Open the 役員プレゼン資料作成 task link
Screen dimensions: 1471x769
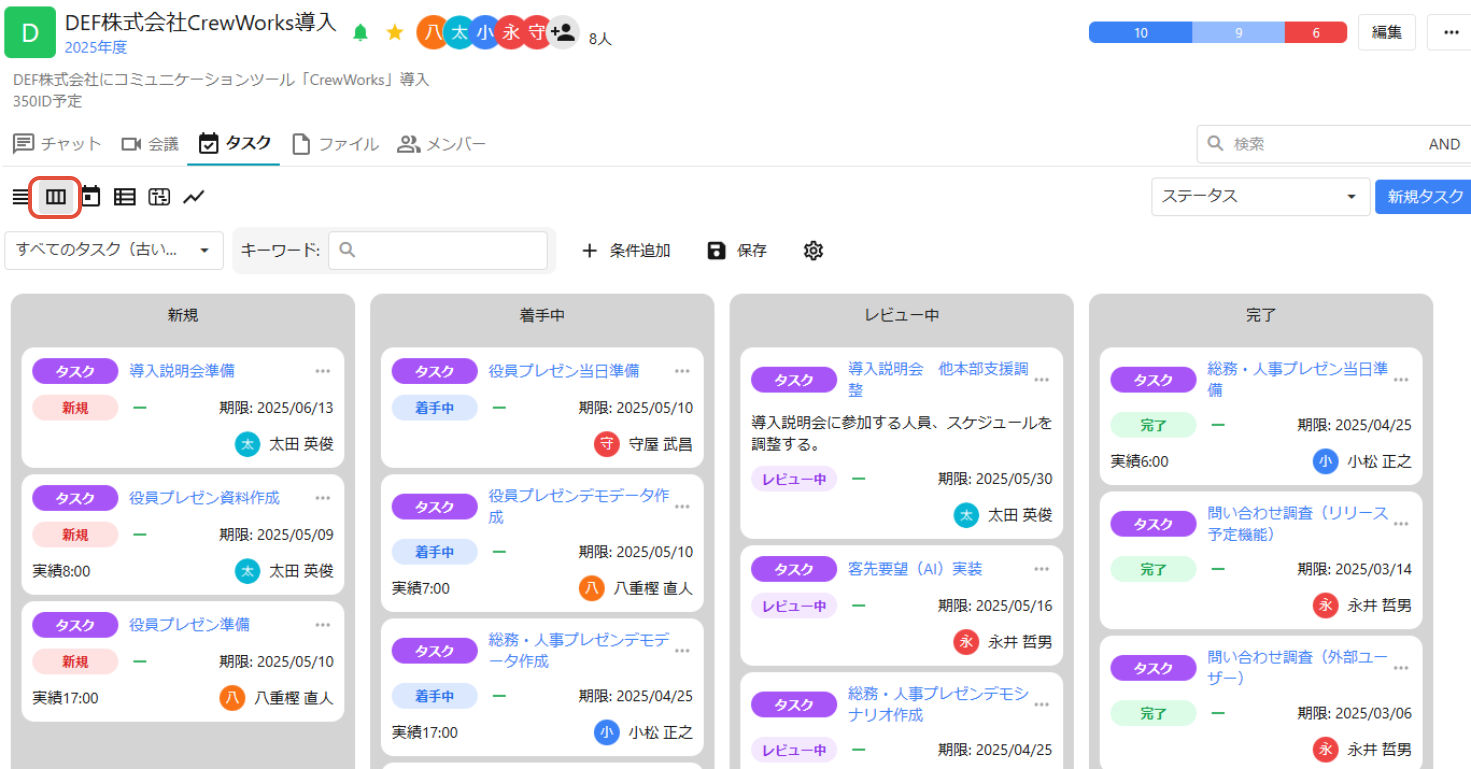[x=204, y=498]
